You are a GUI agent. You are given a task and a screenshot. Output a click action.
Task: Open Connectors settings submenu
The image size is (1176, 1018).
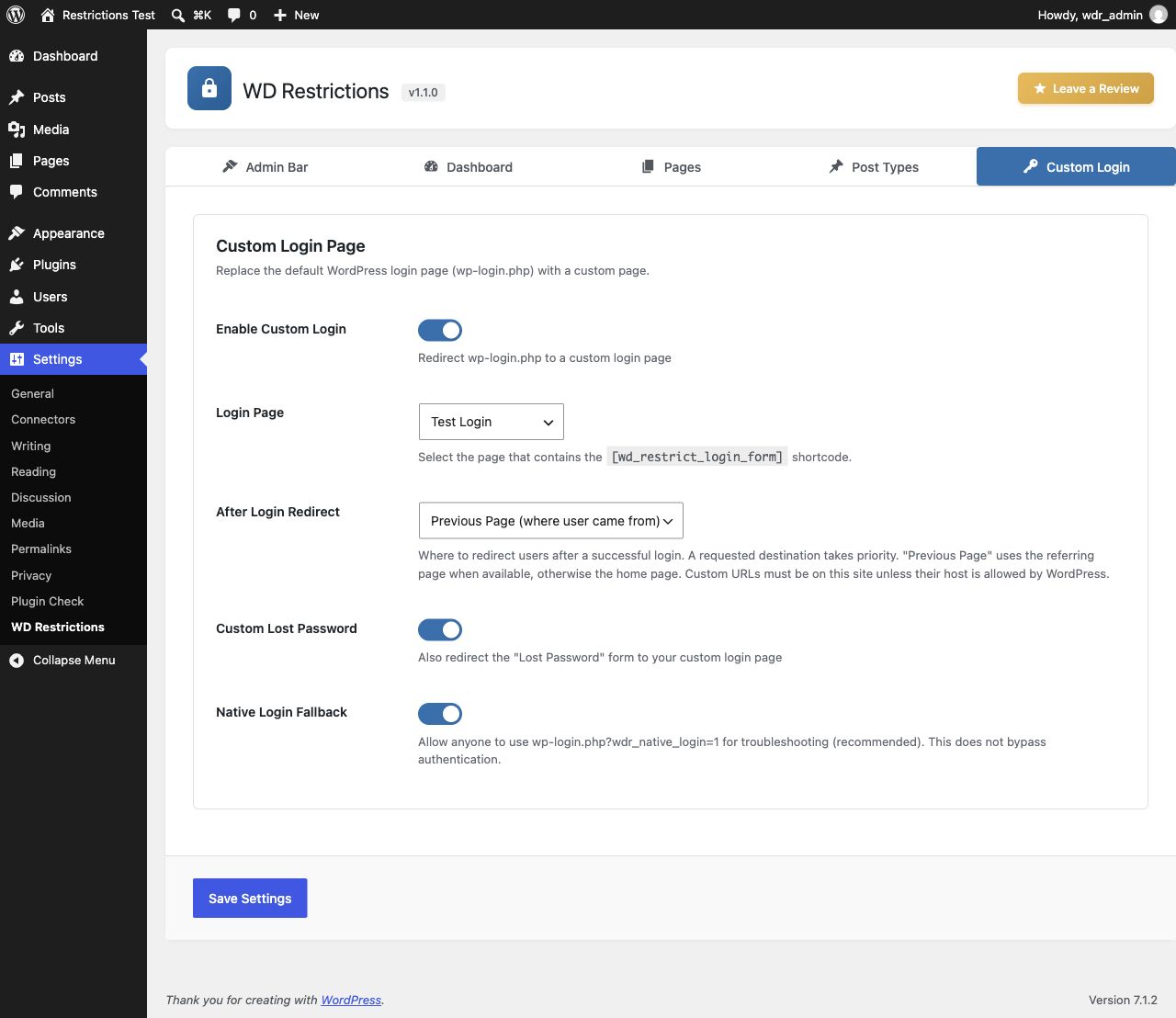43,420
